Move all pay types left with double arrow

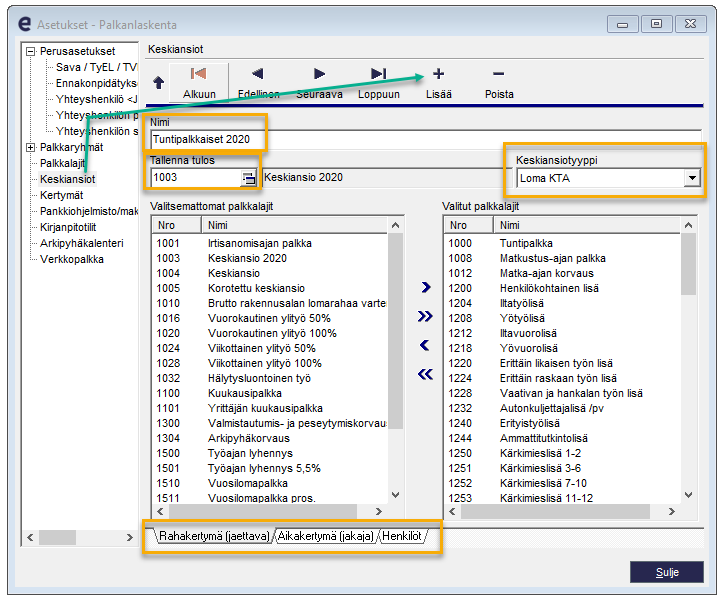coord(425,374)
